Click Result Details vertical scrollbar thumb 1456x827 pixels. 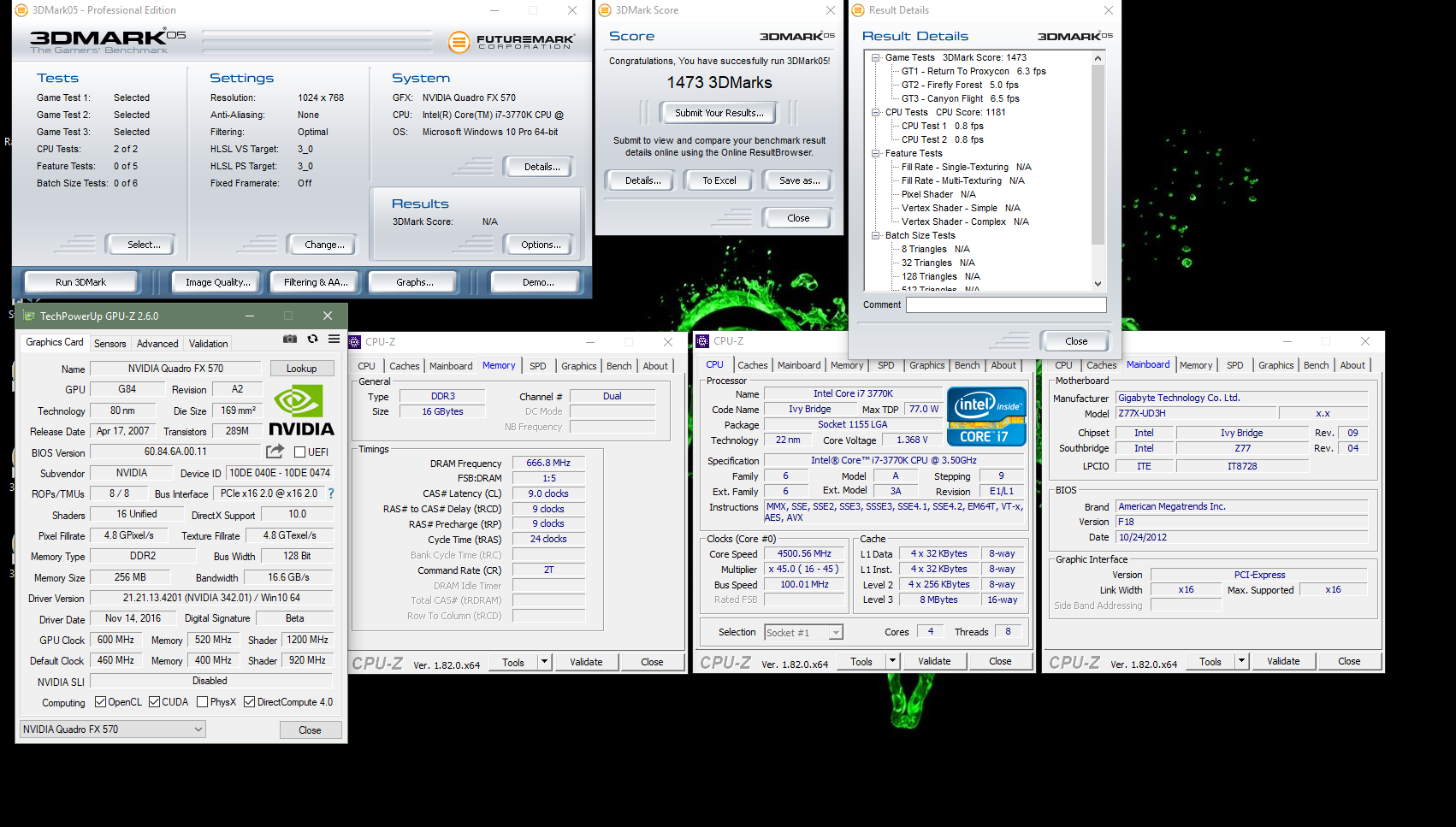click(x=1098, y=155)
